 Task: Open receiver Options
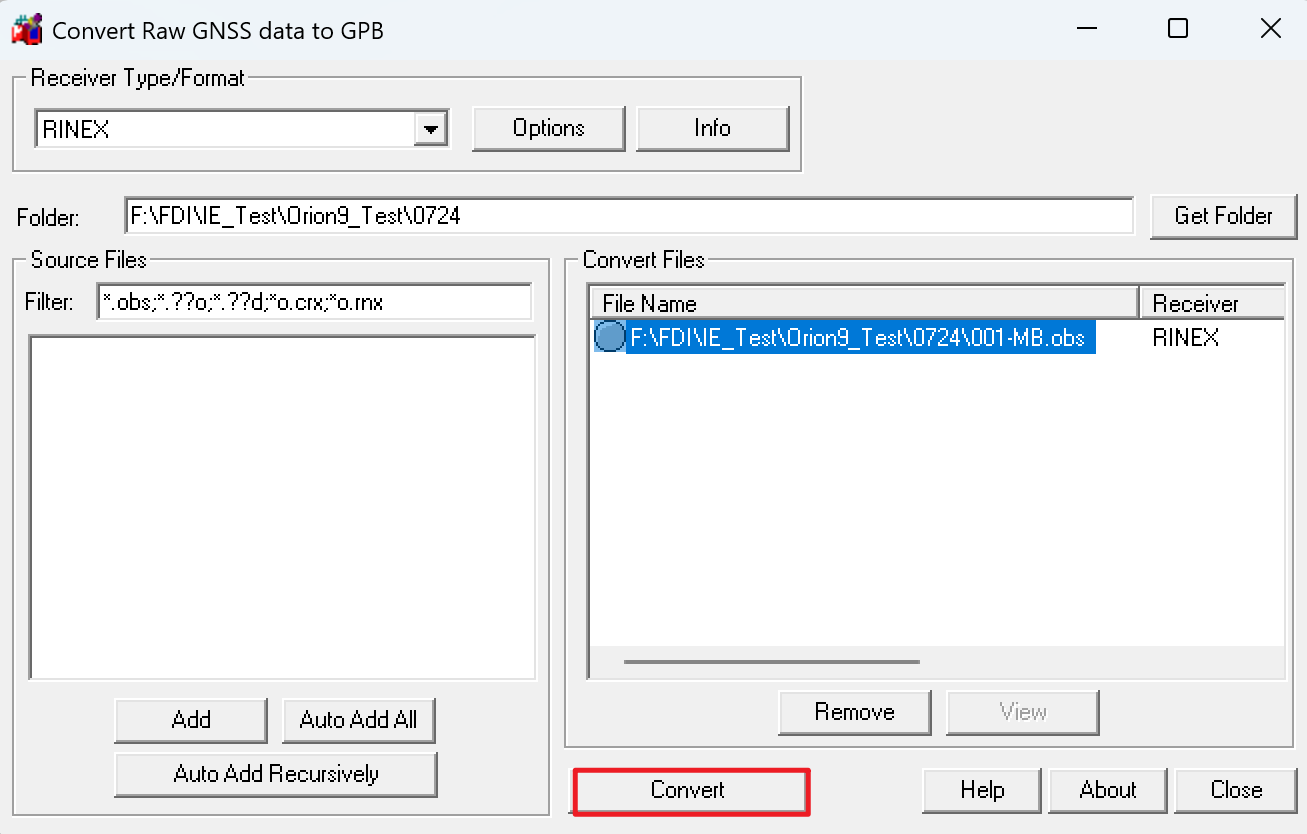coord(548,128)
